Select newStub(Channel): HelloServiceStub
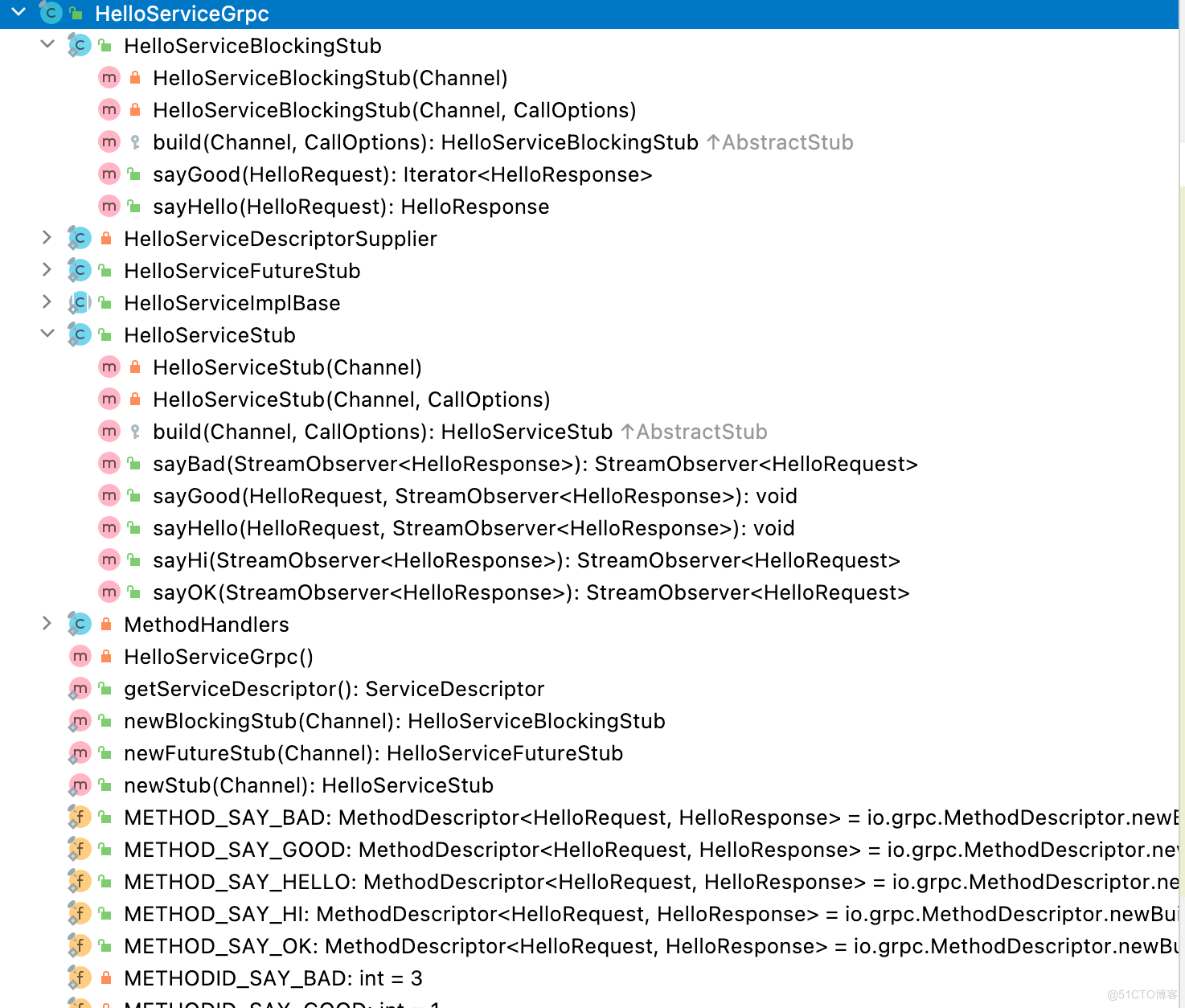This screenshot has width=1185, height=1008. 589,785
